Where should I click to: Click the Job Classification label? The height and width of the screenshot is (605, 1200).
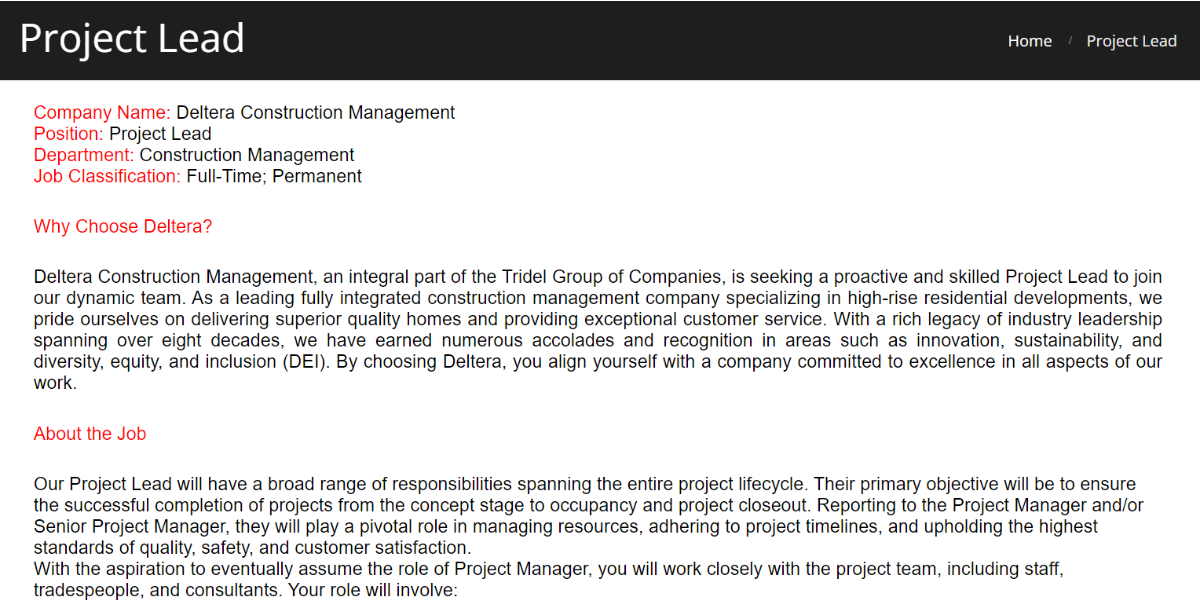(x=107, y=176)
